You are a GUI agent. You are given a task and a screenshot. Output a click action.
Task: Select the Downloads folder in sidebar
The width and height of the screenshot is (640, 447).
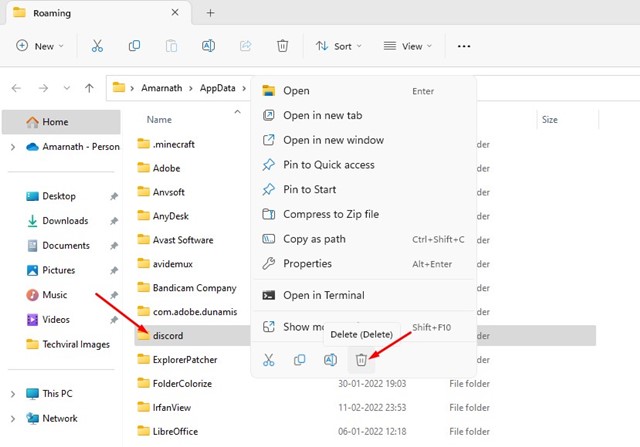click(x=65, y=221)
